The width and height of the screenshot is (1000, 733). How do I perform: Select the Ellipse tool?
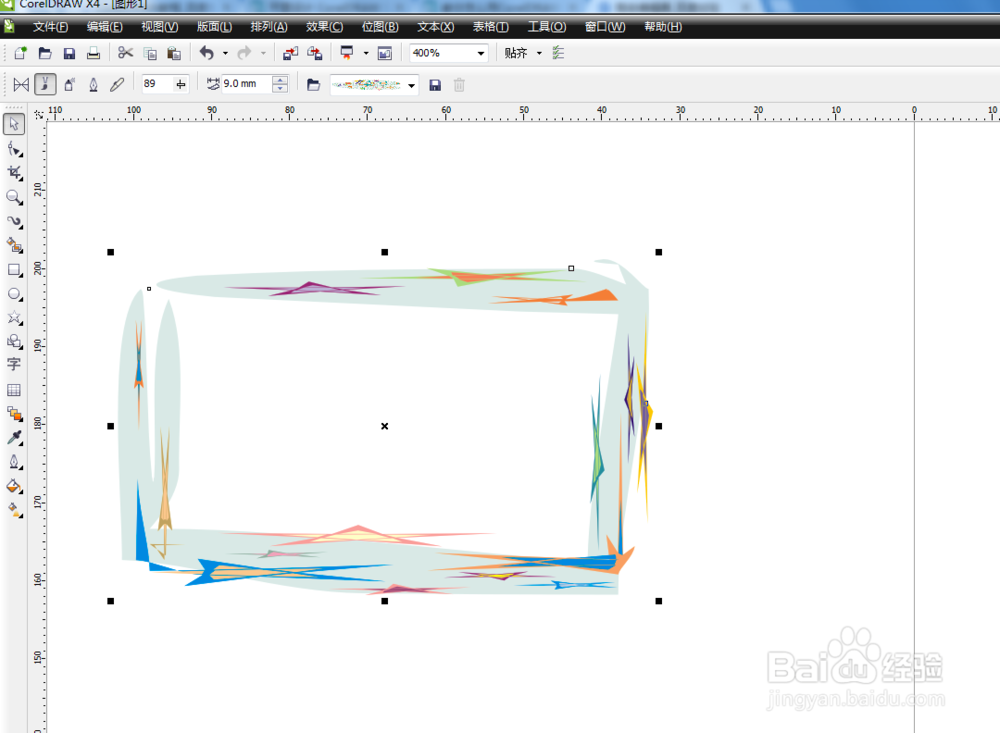14,294
